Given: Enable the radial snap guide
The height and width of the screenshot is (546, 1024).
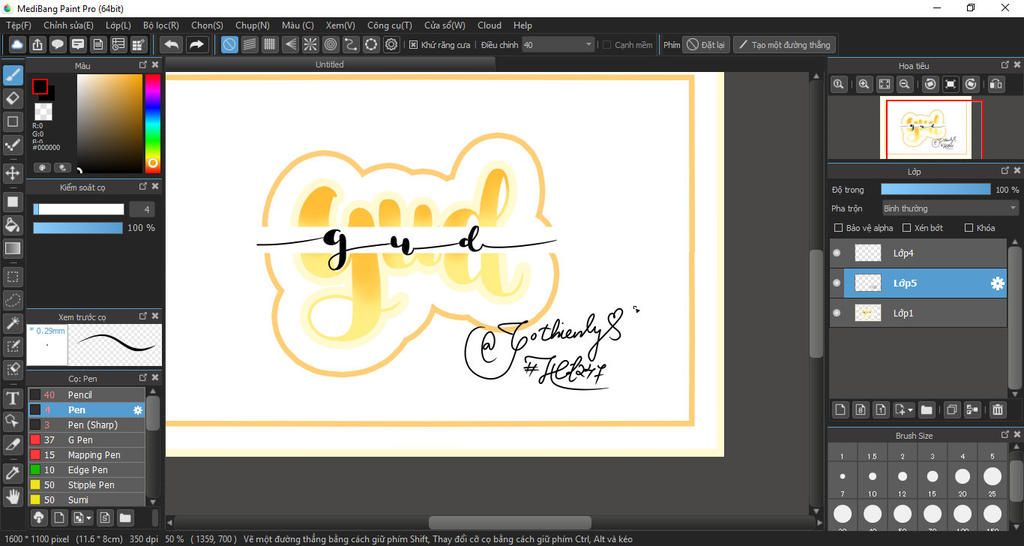Looking at the screenshot, I should point(310,44).
